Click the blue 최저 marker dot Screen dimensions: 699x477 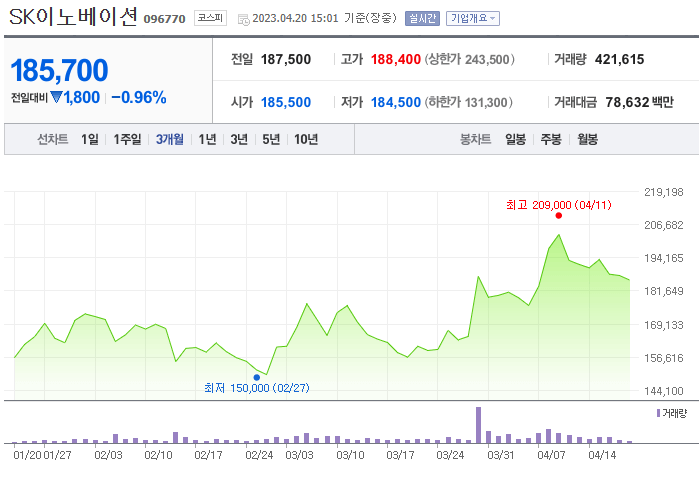point(257,378)
